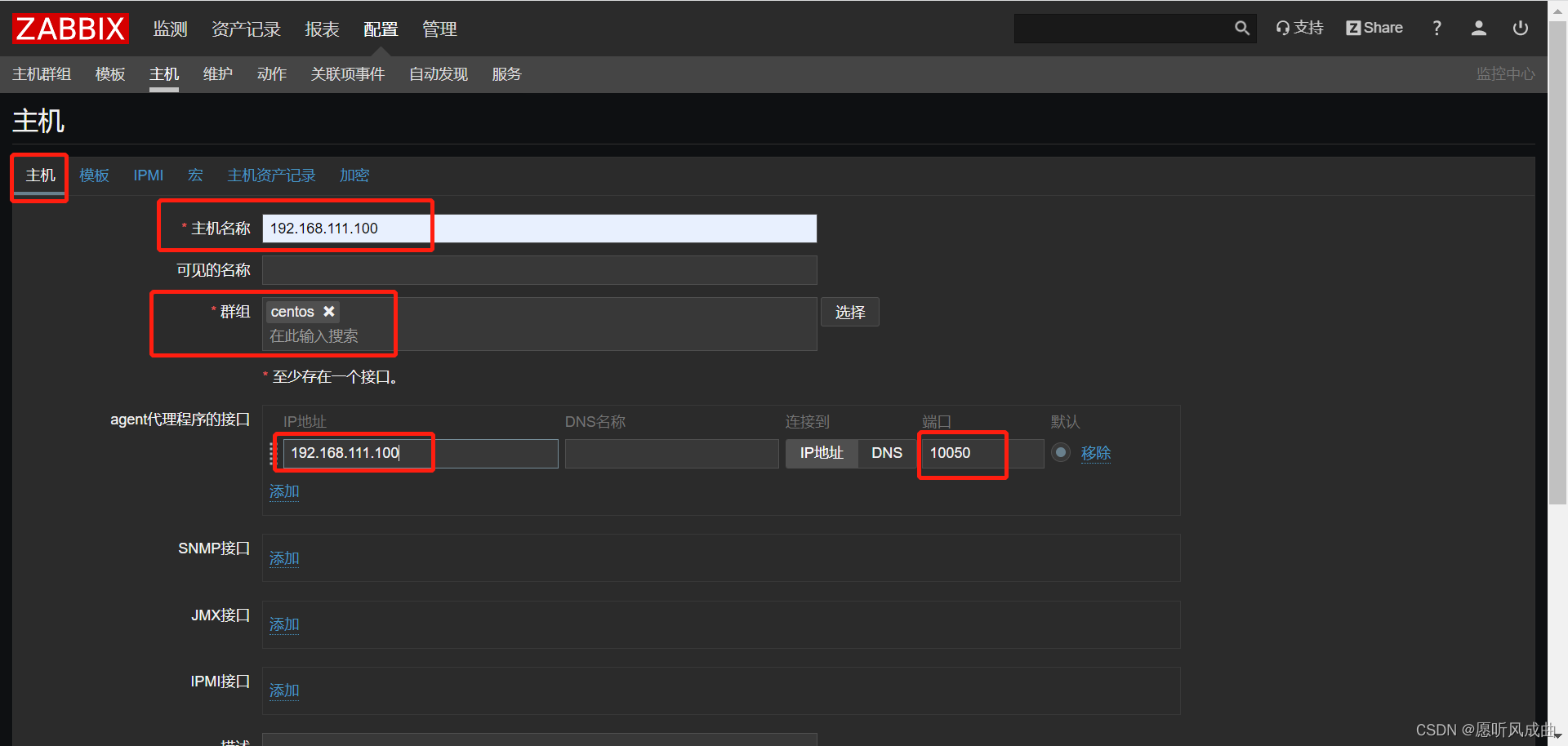Screen dimensions: 1568x746
Task: Switch to the 模板 form tab
Action: click(94, 175)
